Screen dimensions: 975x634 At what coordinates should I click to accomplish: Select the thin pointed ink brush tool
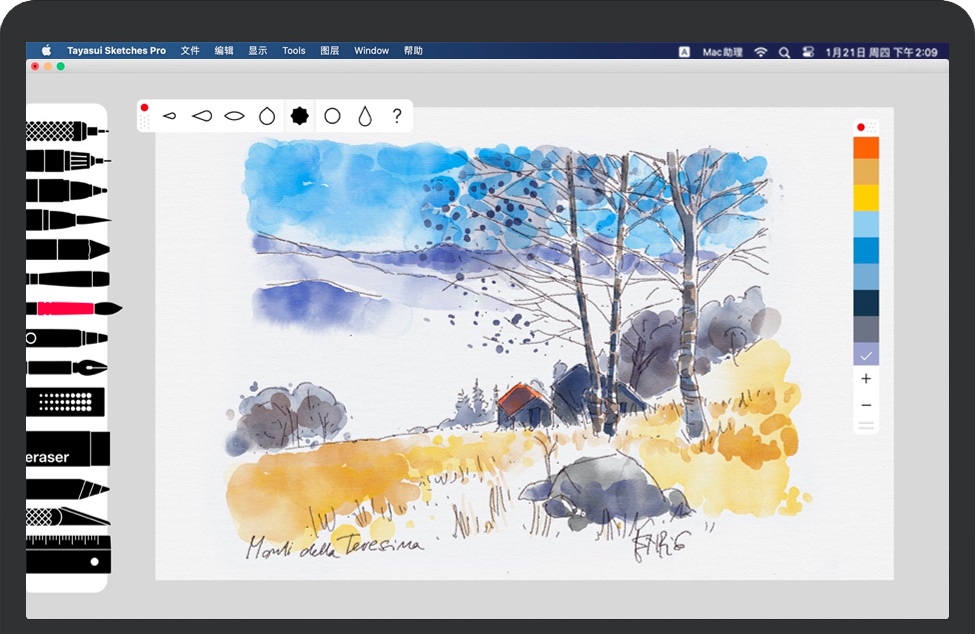67,219
